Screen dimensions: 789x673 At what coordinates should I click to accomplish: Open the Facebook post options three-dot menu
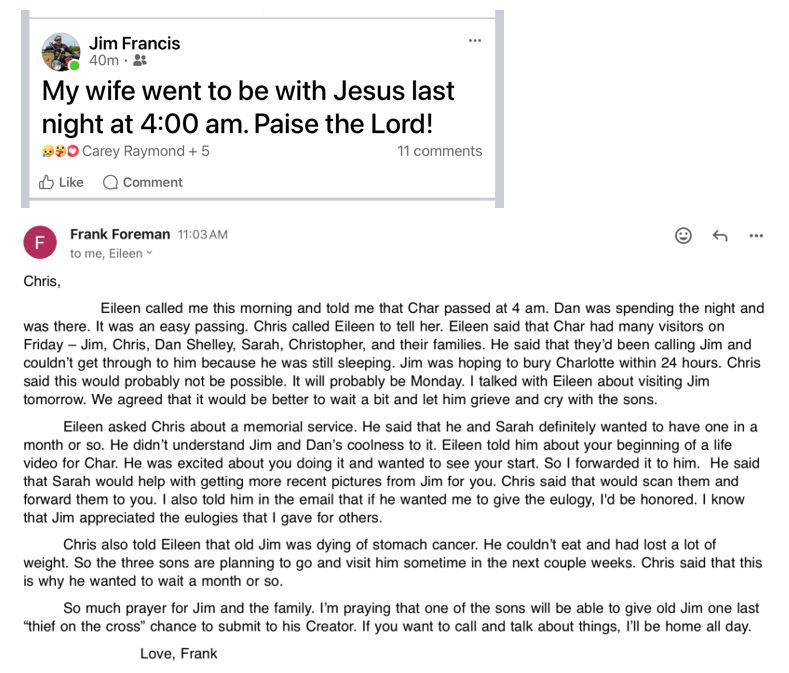(x=474, y=40)
